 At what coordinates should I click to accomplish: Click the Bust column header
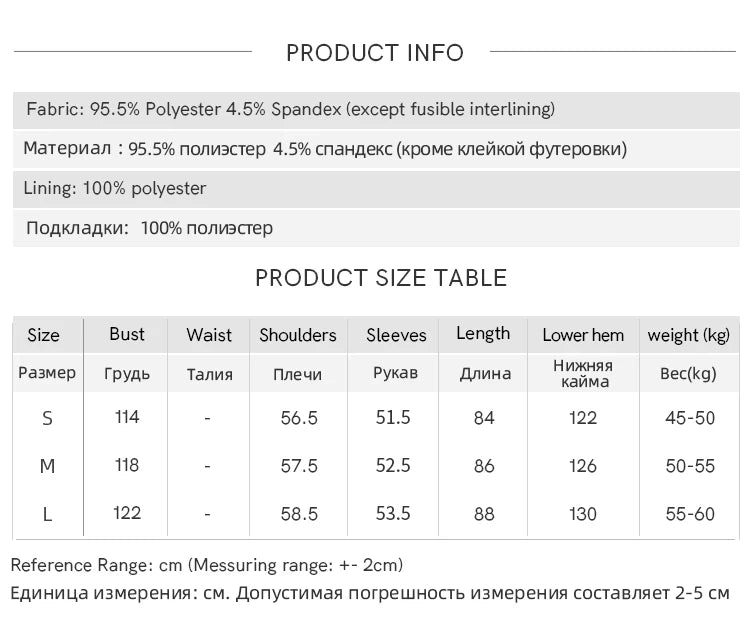click(127, 334)
